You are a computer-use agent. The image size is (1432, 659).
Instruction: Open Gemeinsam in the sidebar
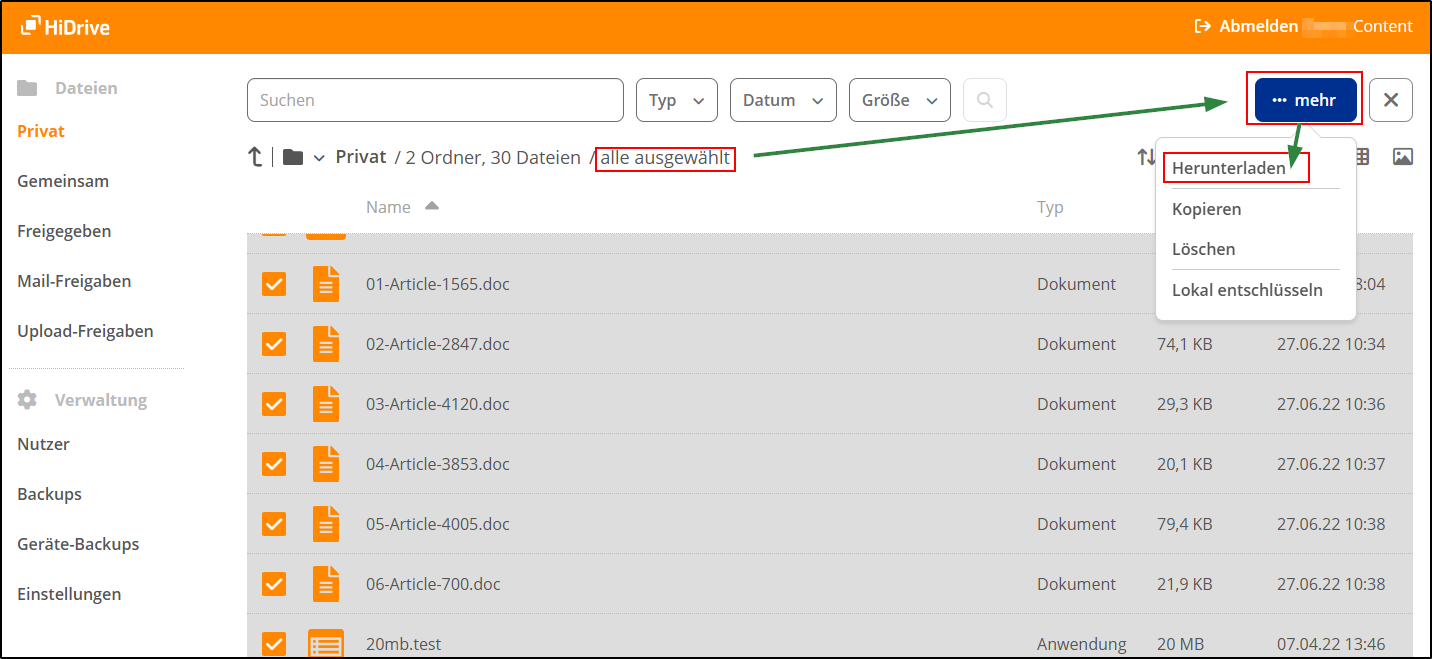coord(63,181)
